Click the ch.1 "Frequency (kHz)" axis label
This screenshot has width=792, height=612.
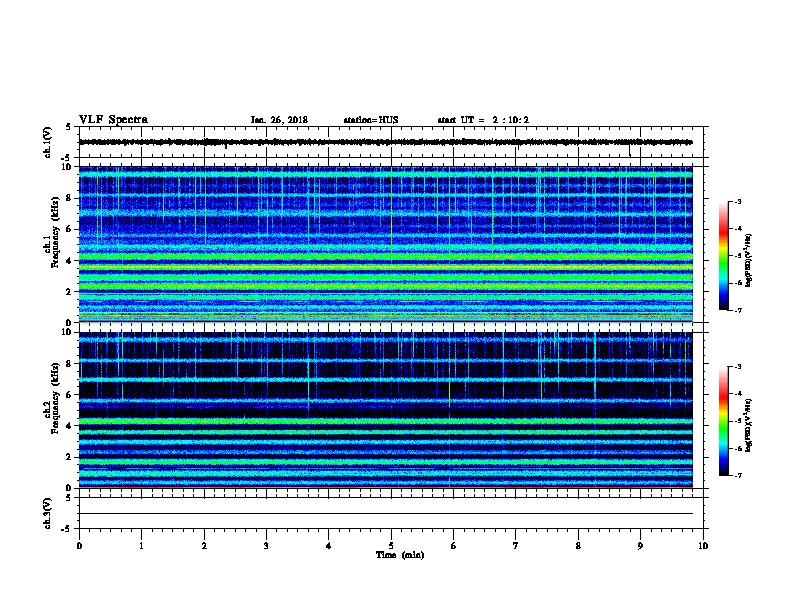pyautogui.click(x=55, y=232)
